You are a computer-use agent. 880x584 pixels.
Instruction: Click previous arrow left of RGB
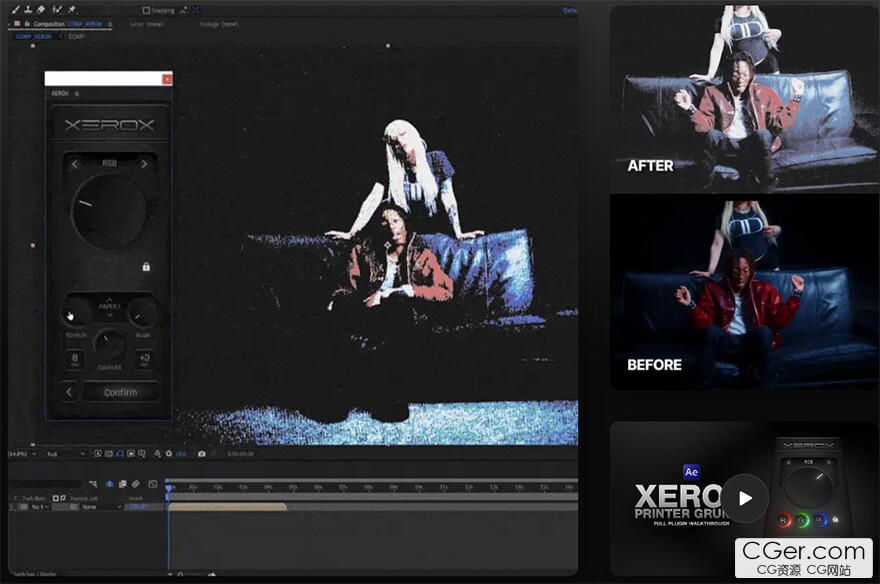[75, 164]
